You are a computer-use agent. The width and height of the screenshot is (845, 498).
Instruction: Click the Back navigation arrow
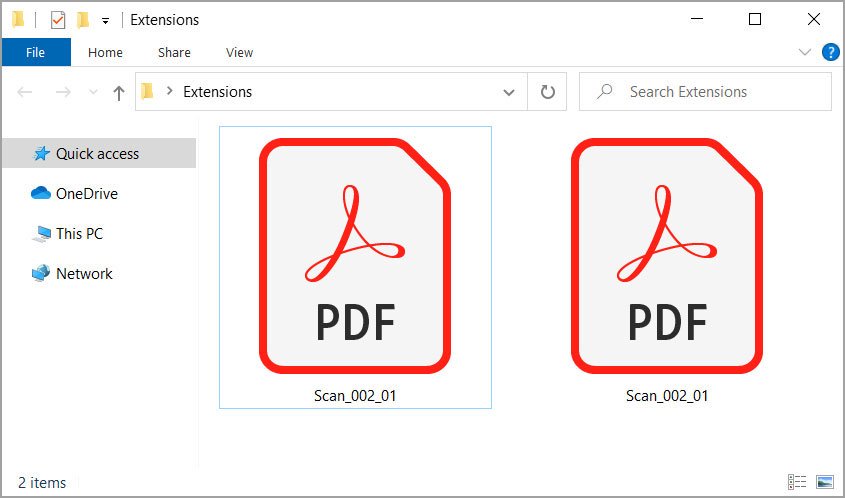(25, 92)
